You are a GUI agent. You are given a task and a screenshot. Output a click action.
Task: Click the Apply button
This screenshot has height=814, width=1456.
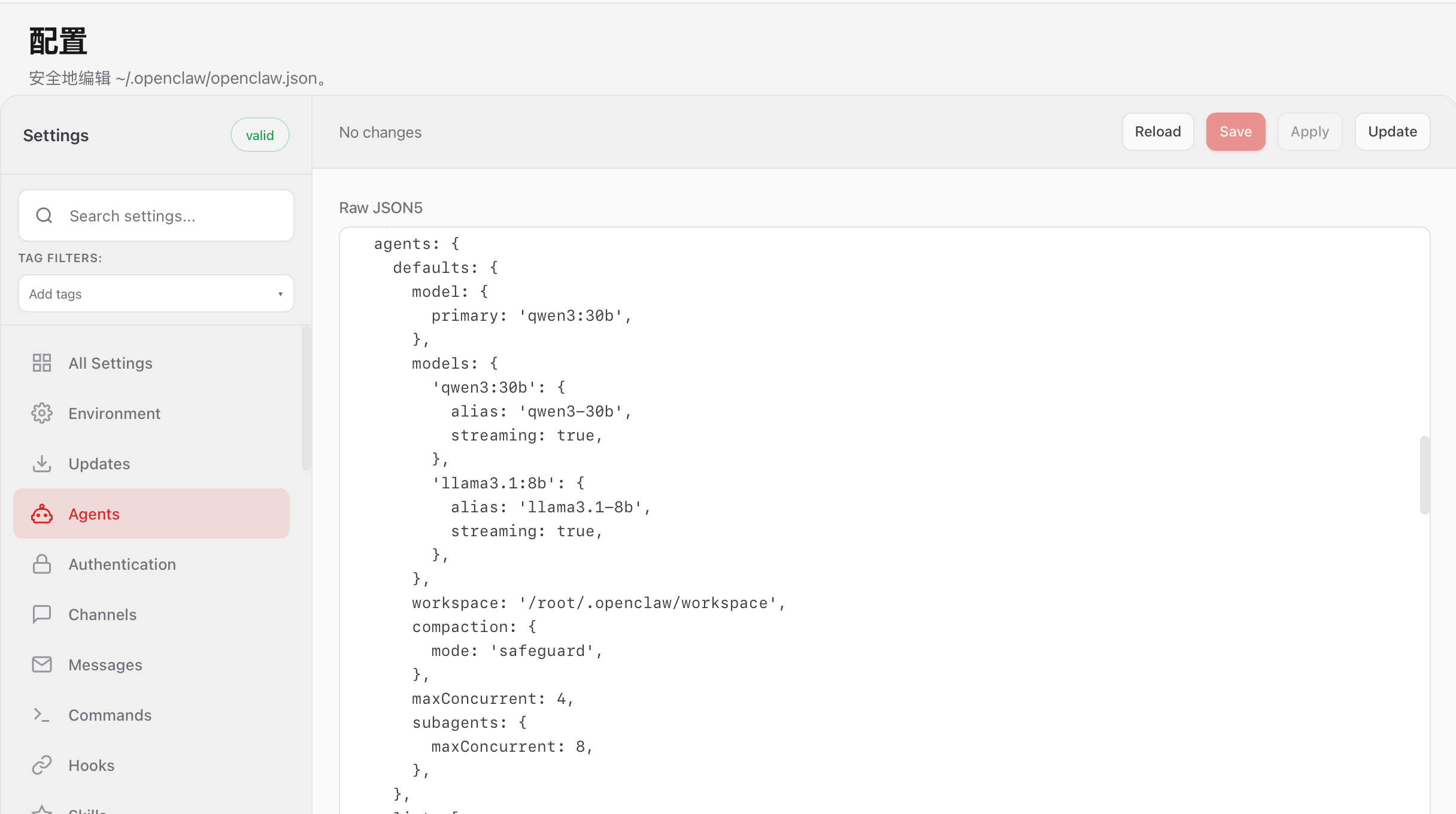1309,132
